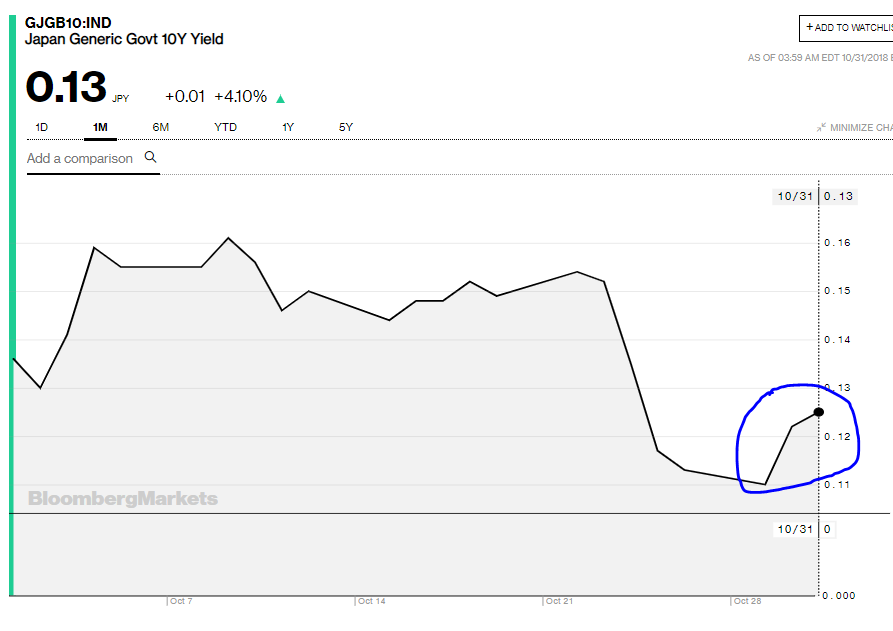Click the search magnifier icon beside comparison field
893x631 pixels.
[151, 157]
